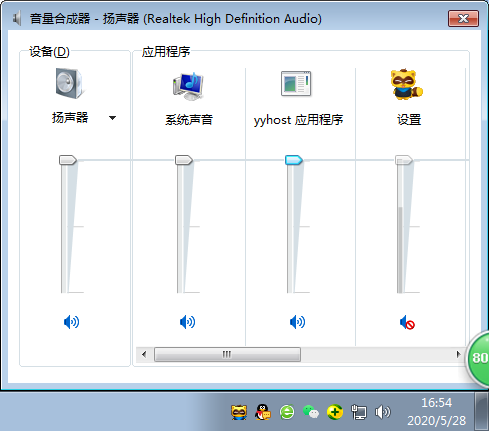The image size is (489, 431).
Task: Click the yyhost volume slider handle
Action: point(294,160)
